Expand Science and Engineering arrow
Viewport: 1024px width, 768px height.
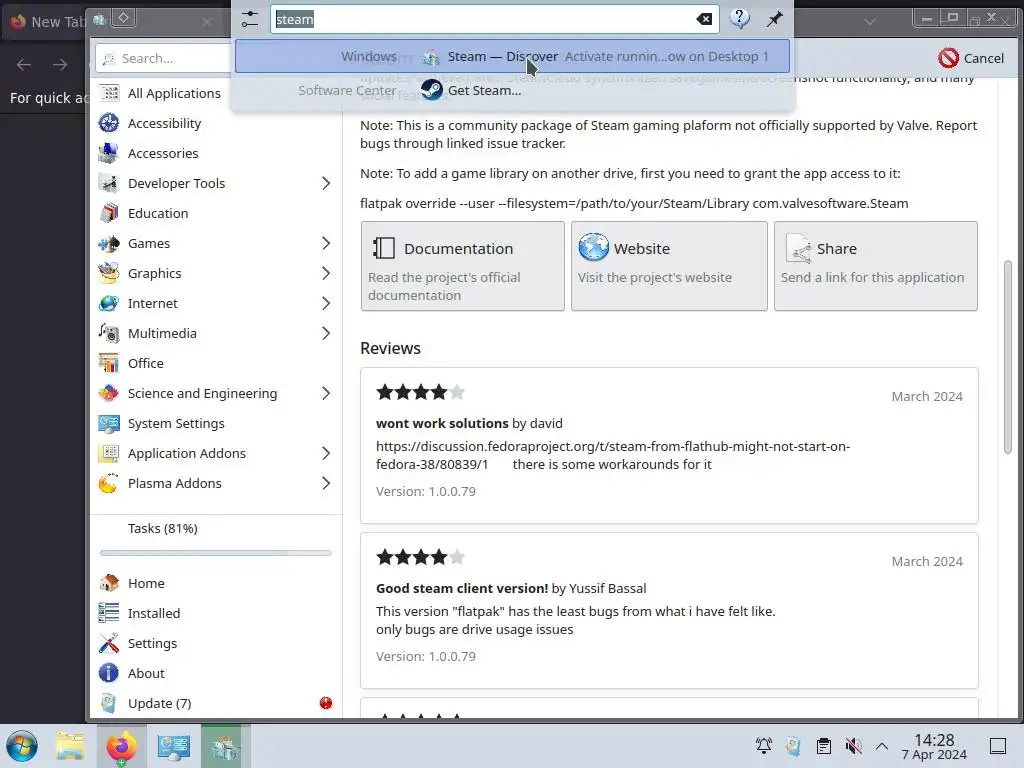pos(326,393)
